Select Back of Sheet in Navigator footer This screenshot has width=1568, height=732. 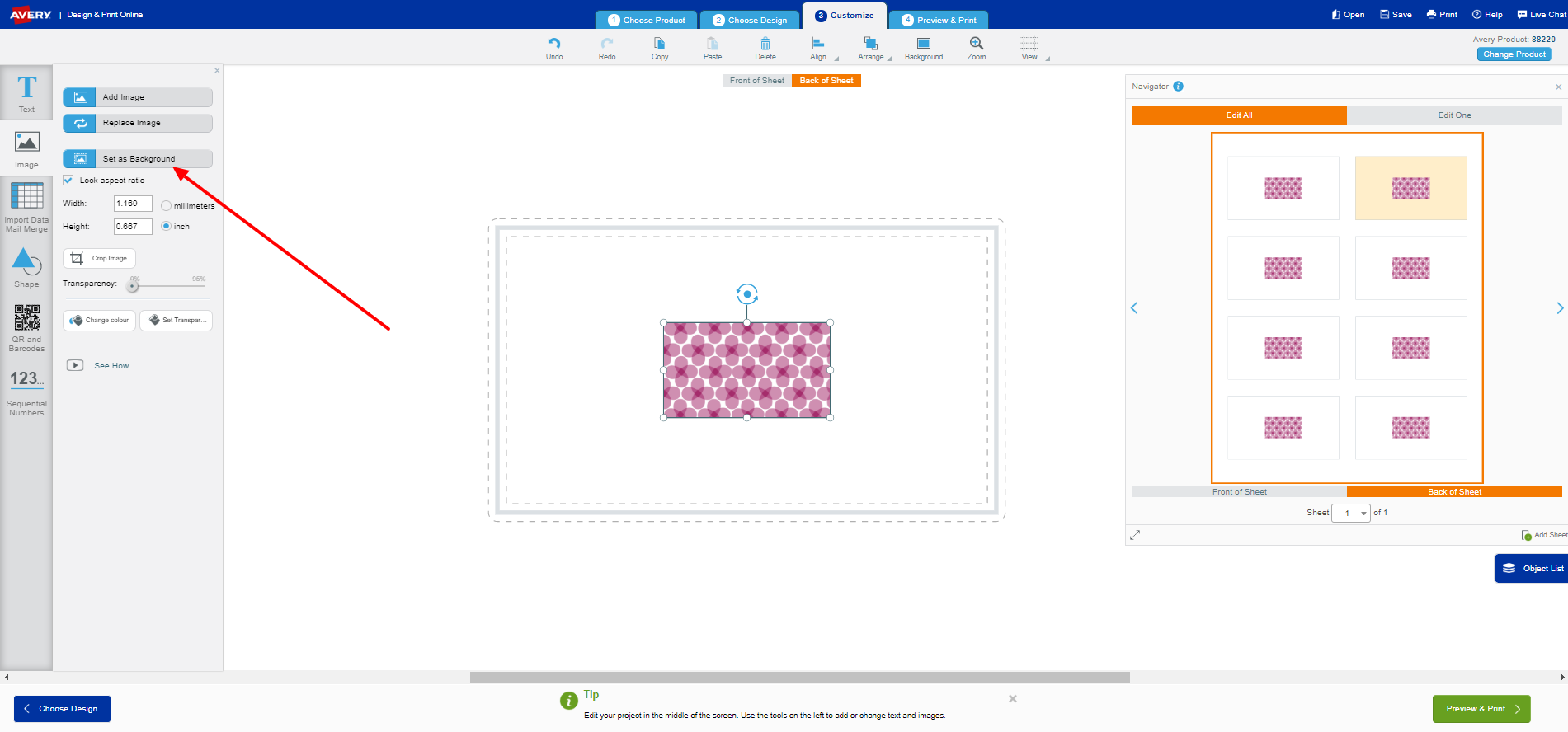pos(1454,491)
